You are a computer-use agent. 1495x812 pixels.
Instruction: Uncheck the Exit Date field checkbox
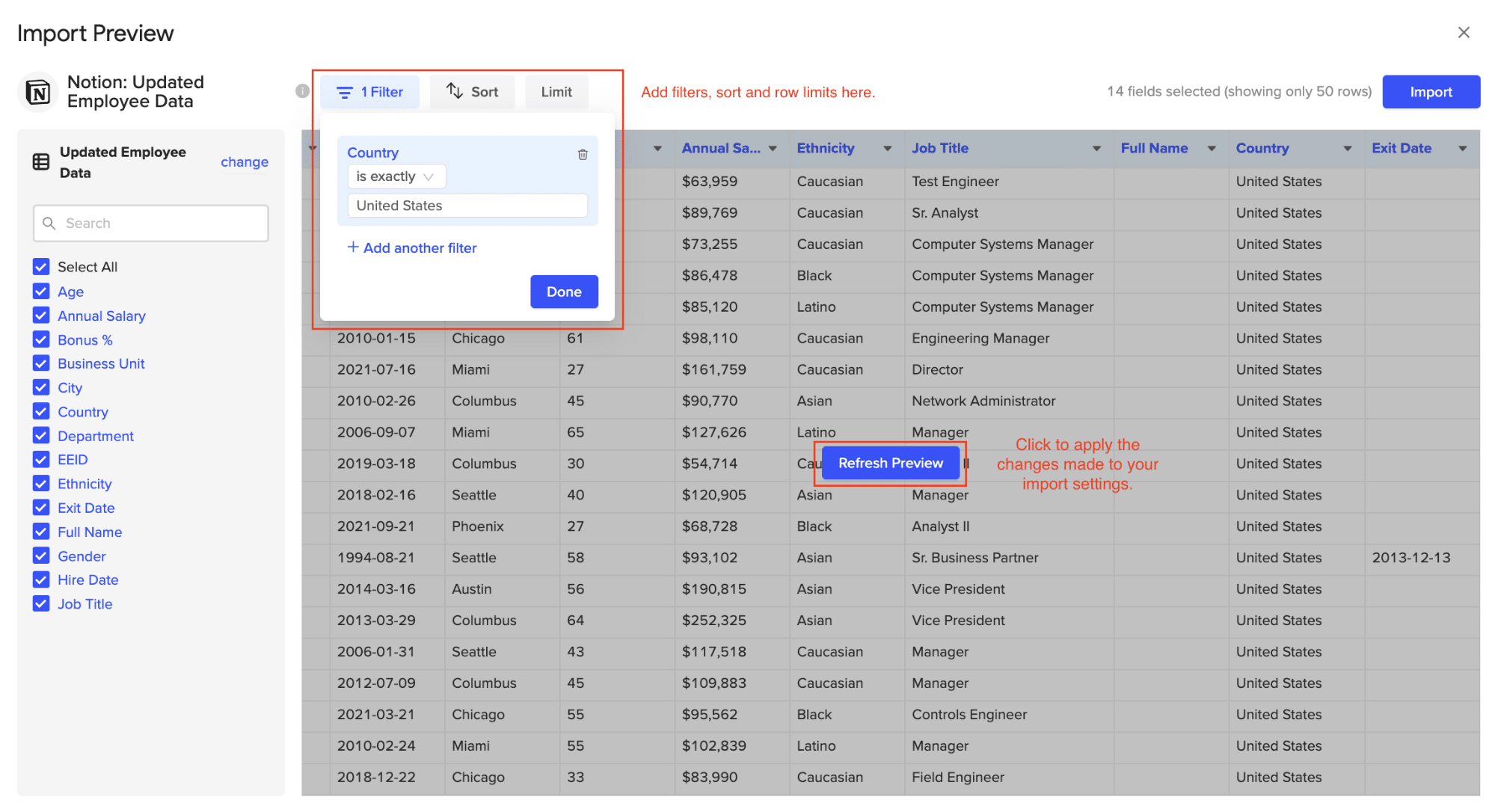pyautogui.click(x=41, y=508)
